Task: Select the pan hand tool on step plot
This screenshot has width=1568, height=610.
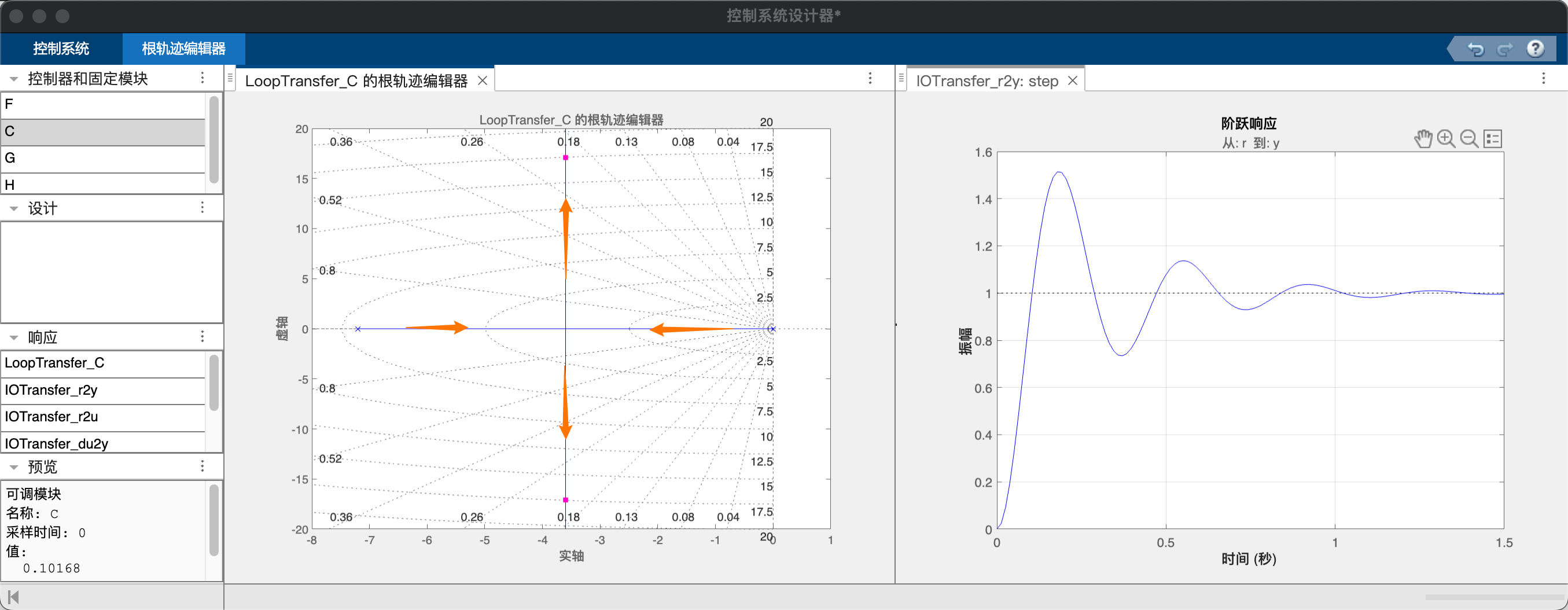Action: pyautogui.click(x=1423, y=139)
